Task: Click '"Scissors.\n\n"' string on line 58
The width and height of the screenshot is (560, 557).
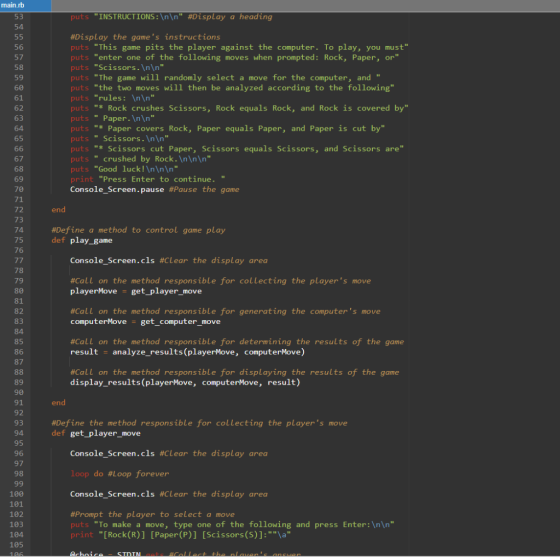Action: [129, 67]
